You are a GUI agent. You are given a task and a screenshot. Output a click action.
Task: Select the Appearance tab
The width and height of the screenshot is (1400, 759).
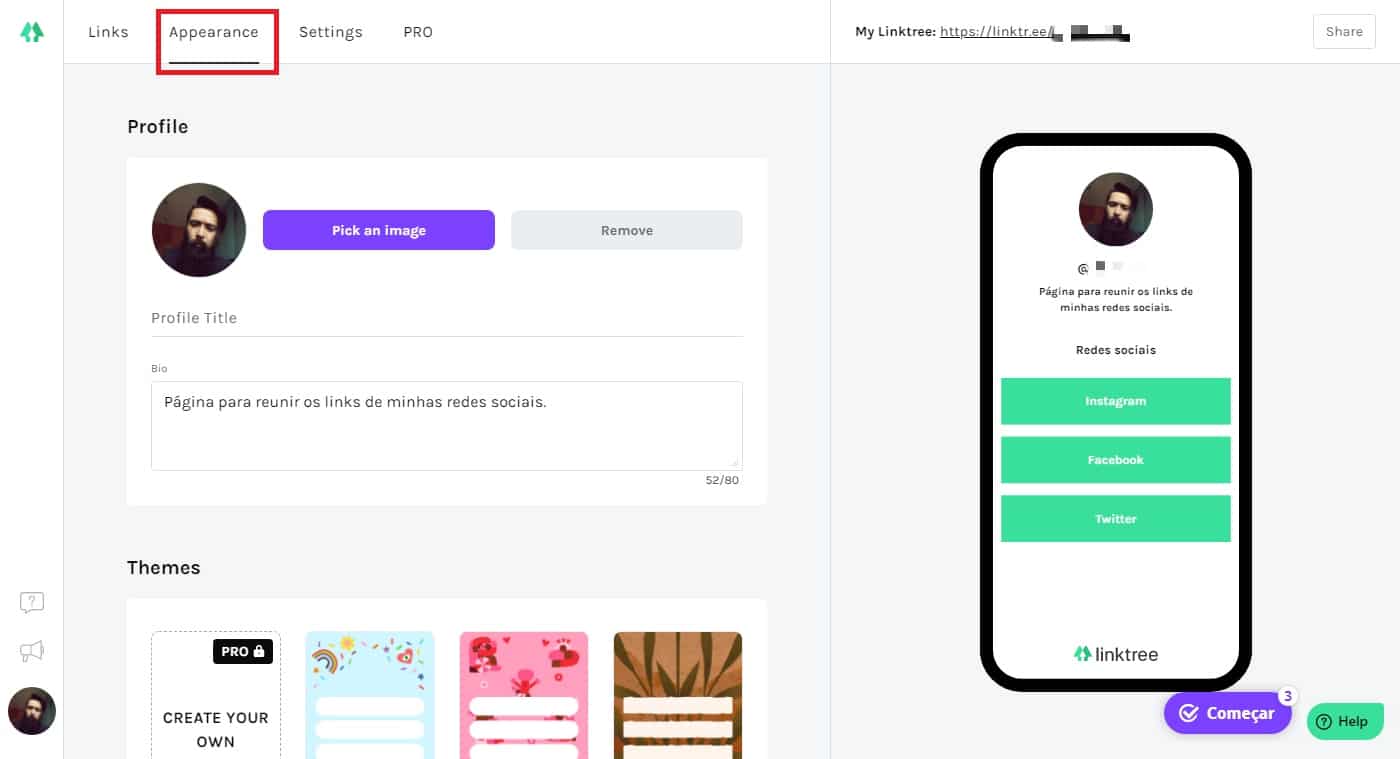214,32
